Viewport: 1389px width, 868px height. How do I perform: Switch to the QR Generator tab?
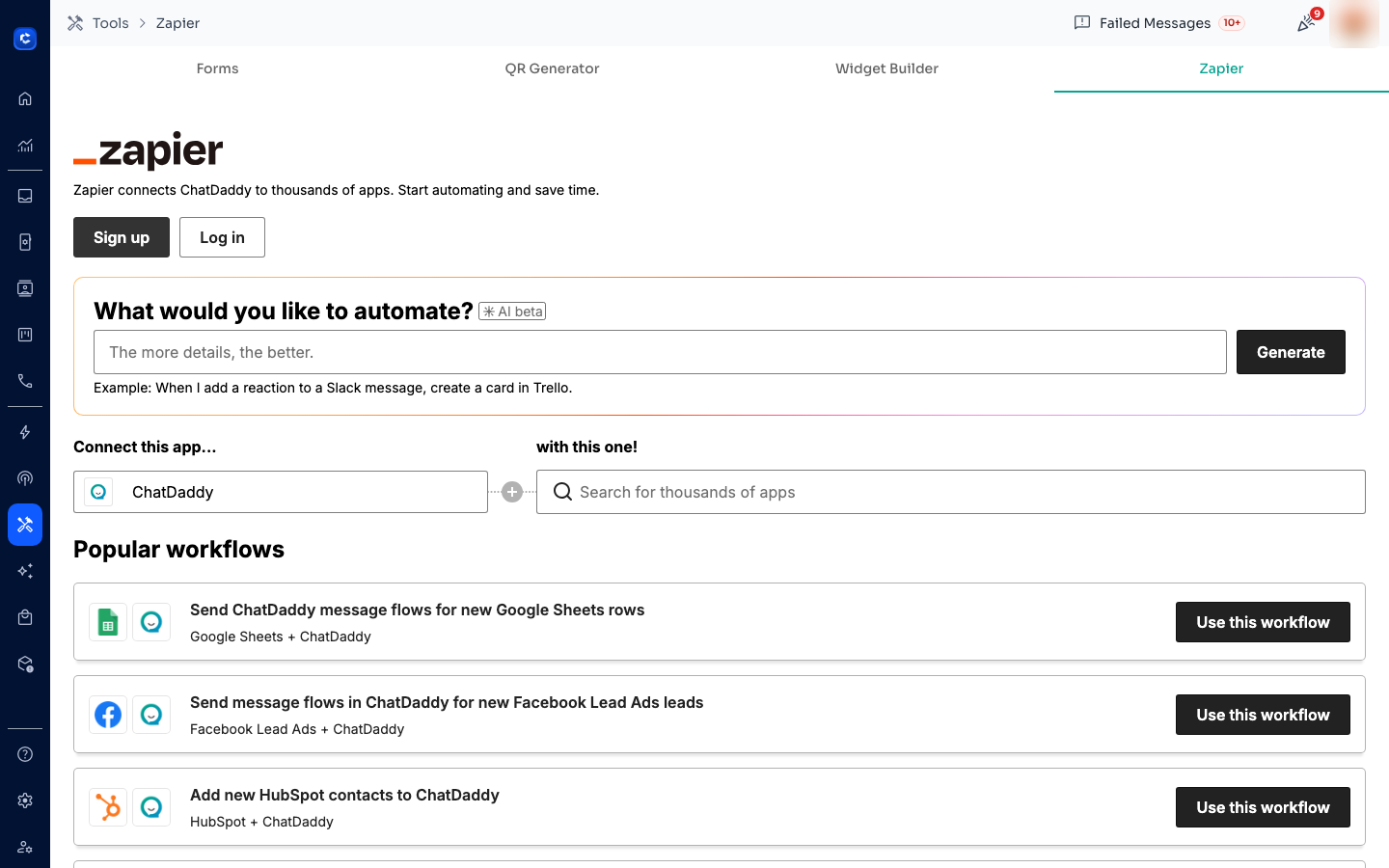tap(552, 68)
